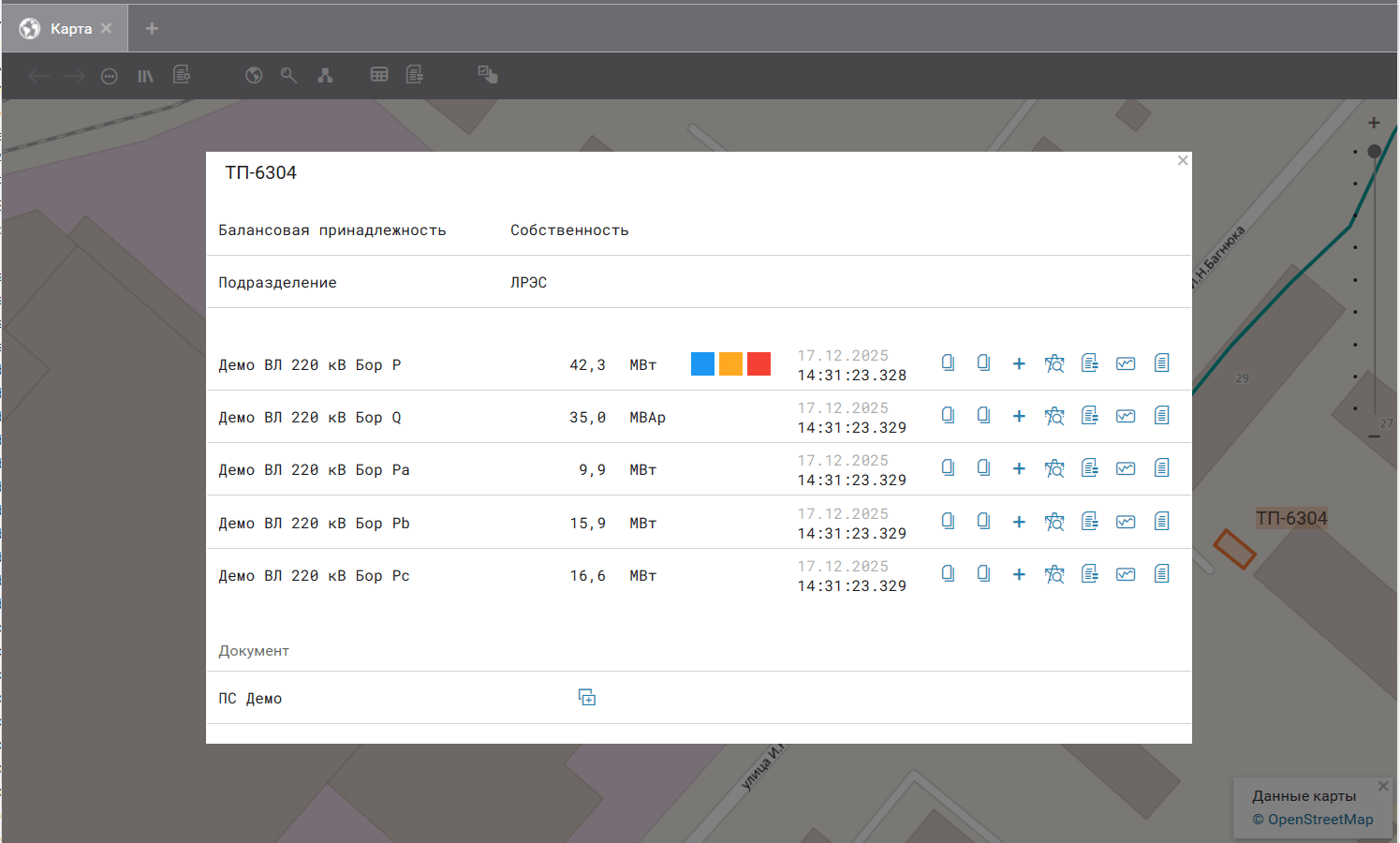Open last document icon in Бор Pb row
The height and width of the screenshot is (843, 1400).
(1161, 522)
